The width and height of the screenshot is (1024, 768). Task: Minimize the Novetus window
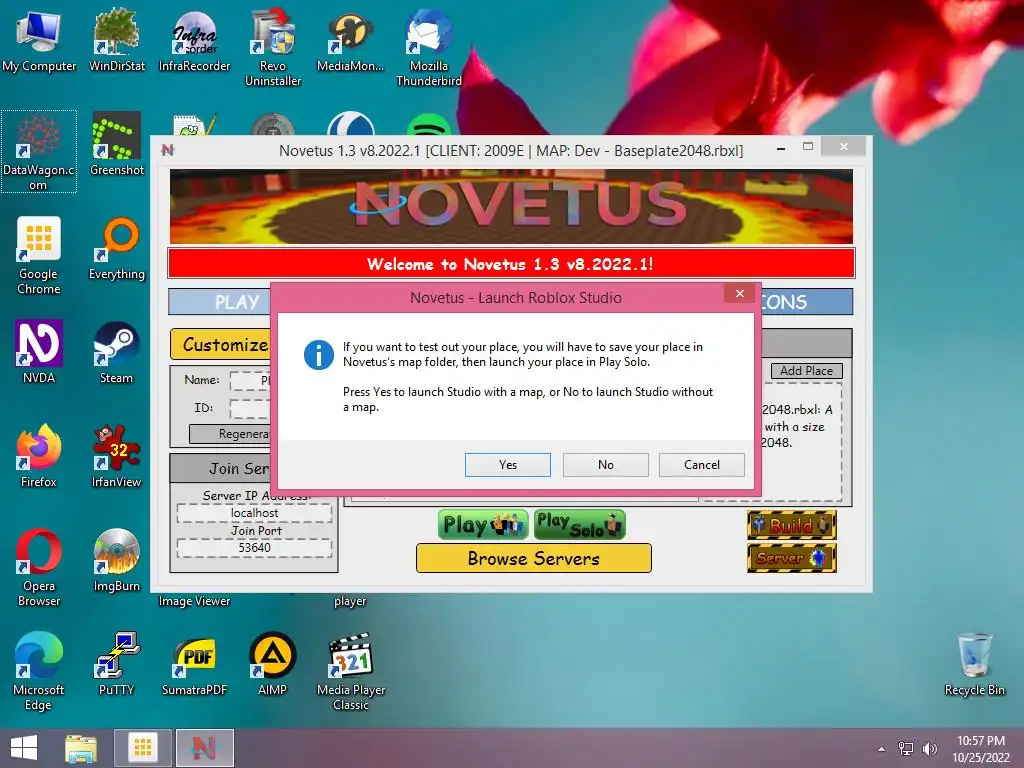click(780, 150)
